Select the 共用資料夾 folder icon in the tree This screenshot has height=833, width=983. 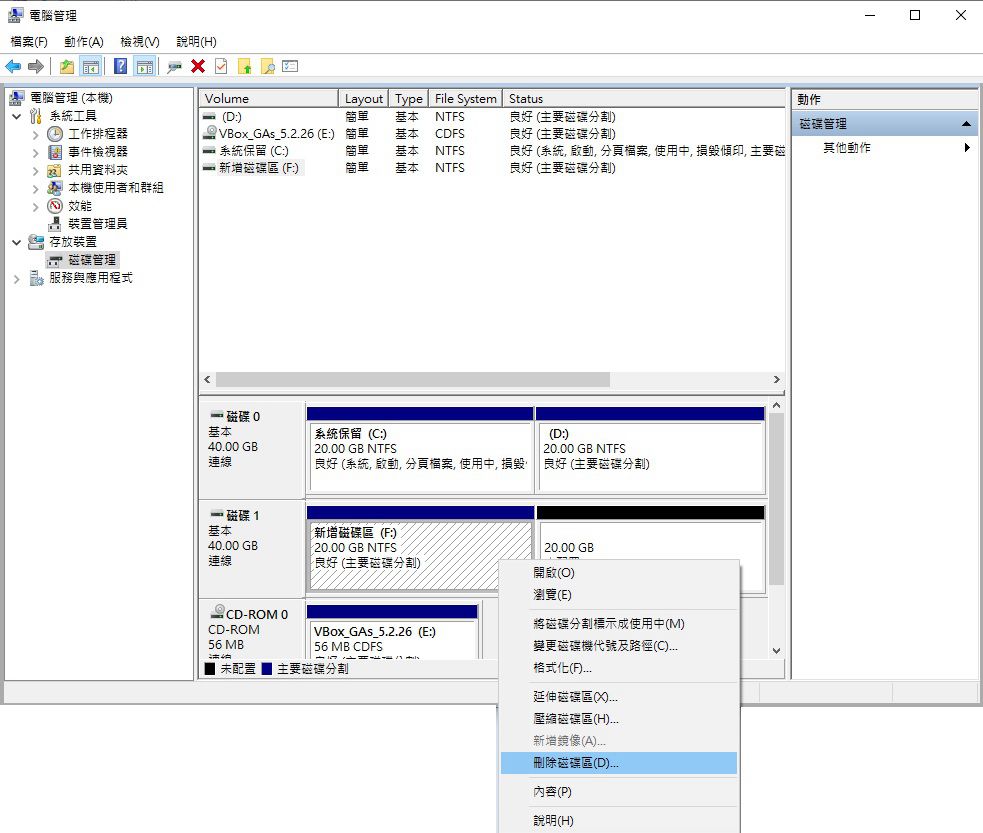pos(55,170)
